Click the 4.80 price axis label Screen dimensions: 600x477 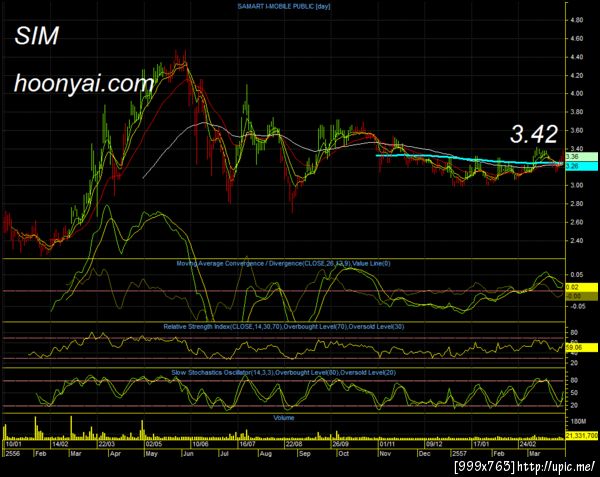576,20
